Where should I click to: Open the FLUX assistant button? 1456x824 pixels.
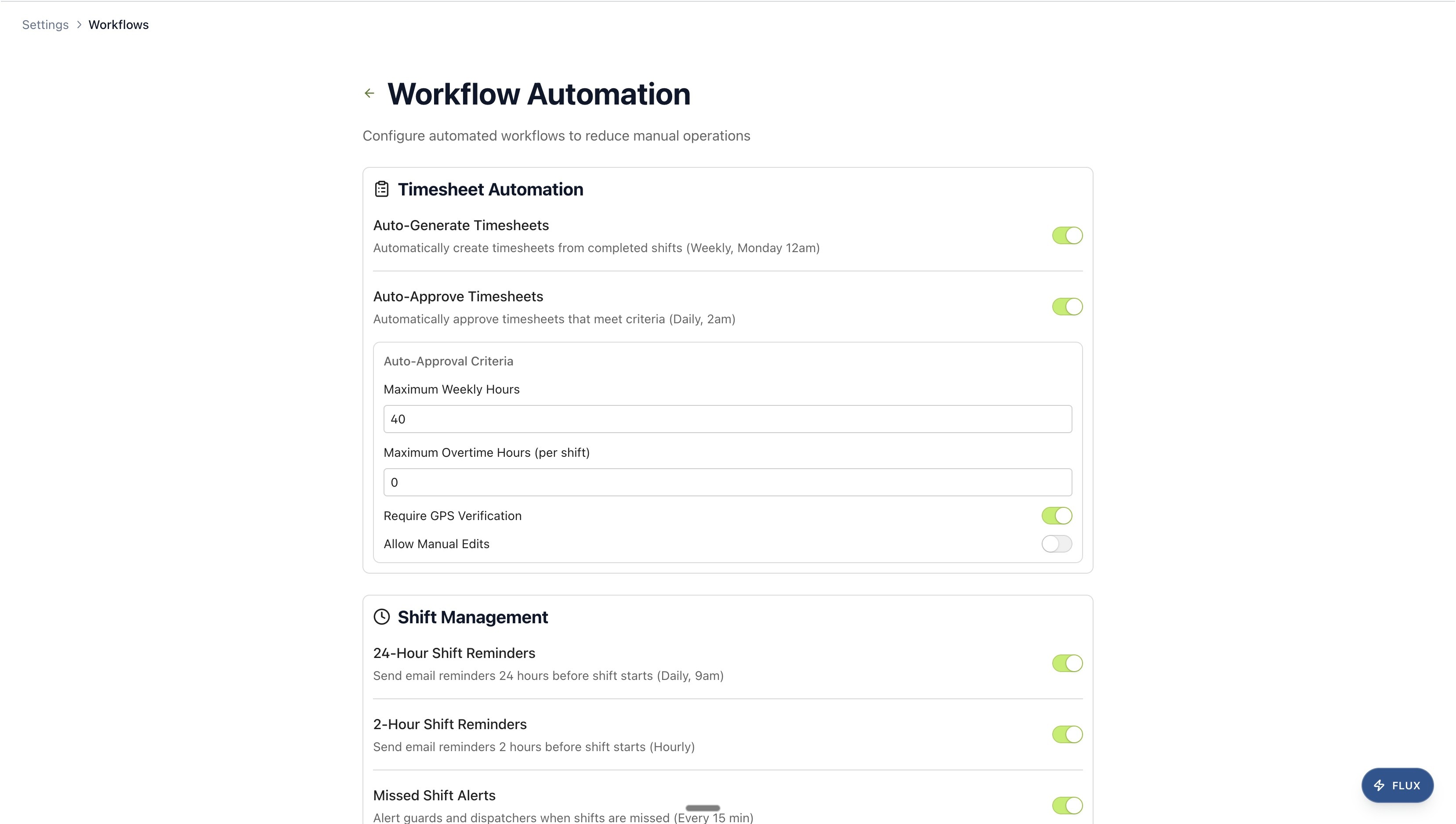click(1397, 785)
